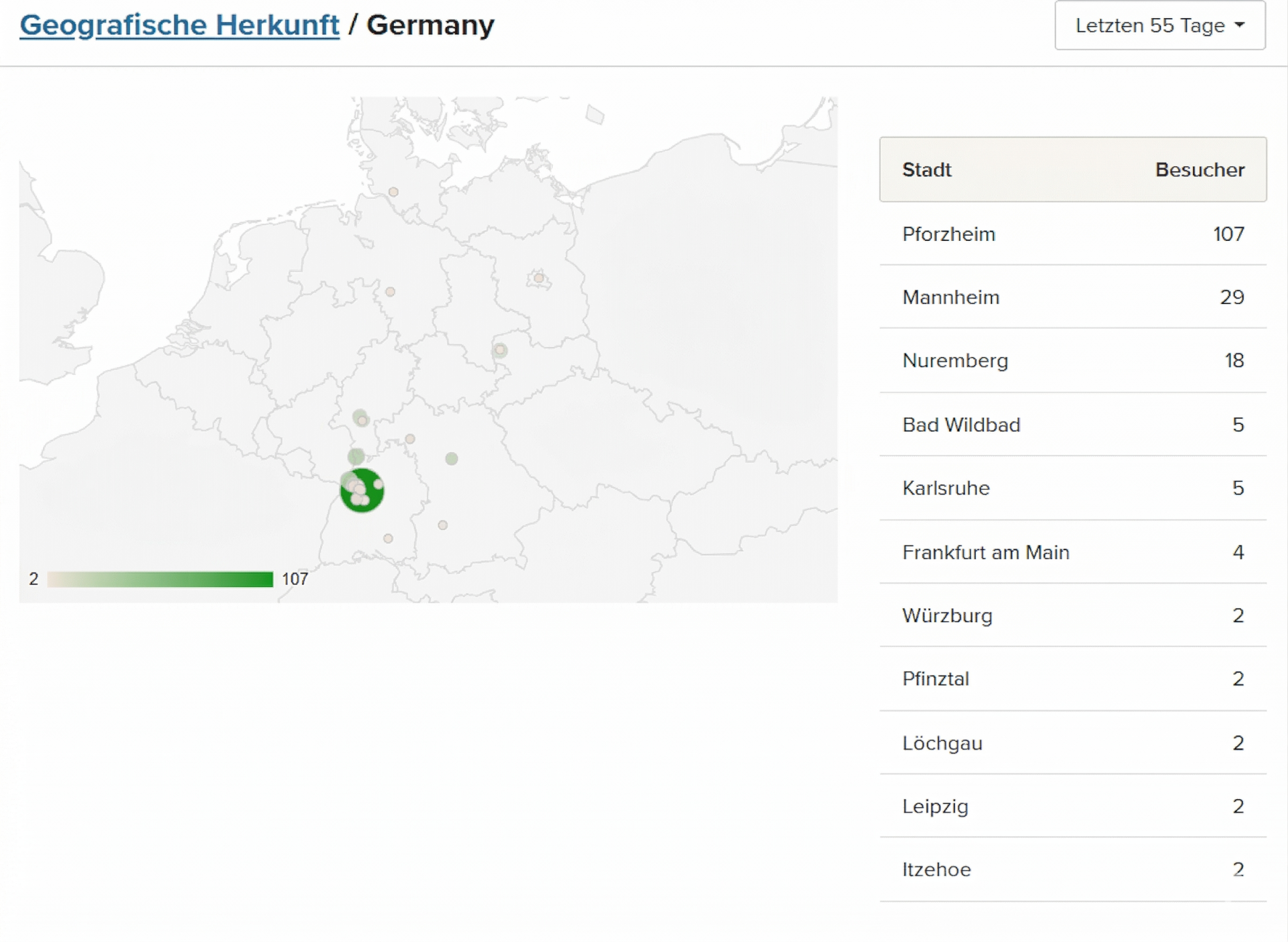Select the Bad Wildbad table row
Image resolution: width=1288 pixels, height=942 pixels.
click(1073, 425)
